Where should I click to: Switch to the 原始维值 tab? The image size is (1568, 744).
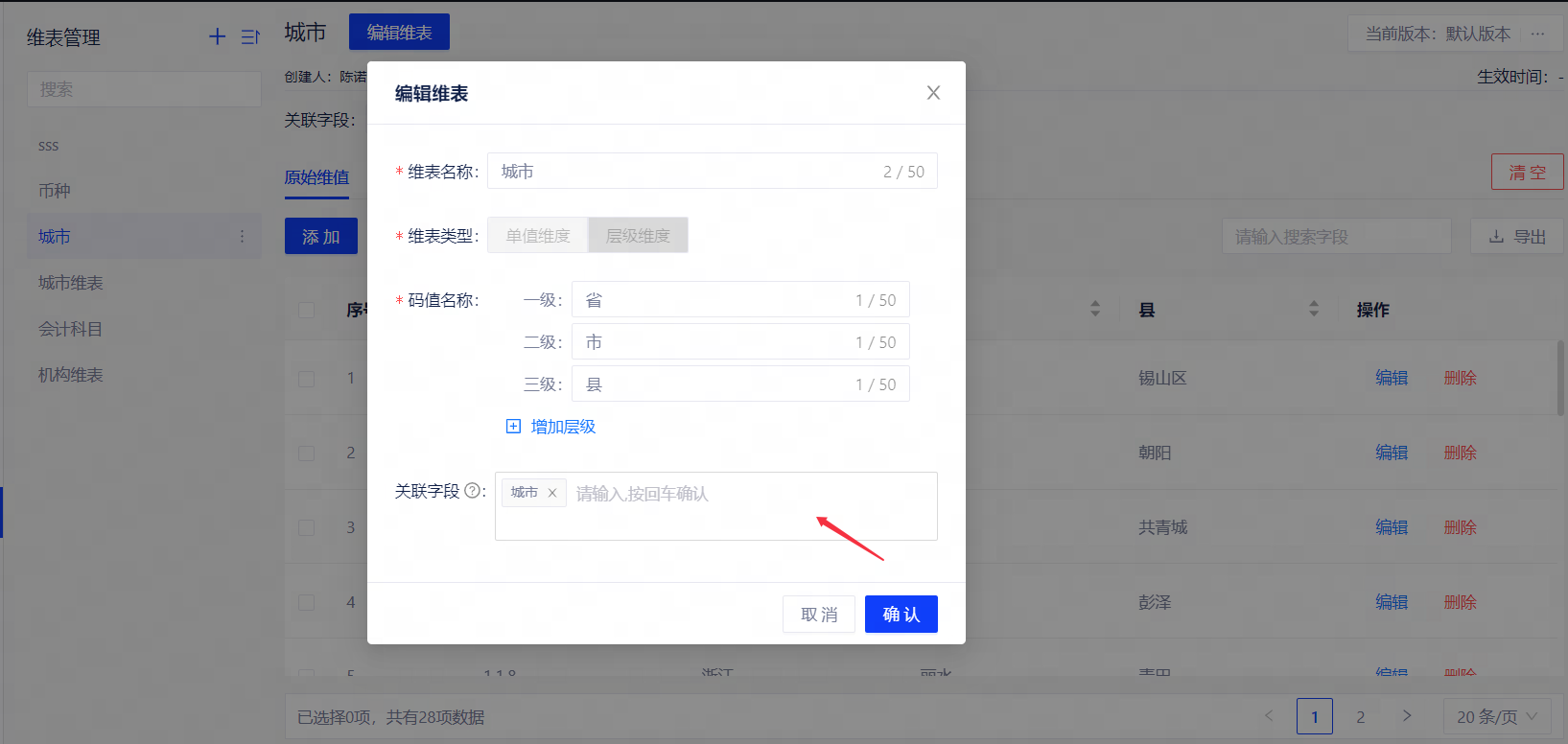tap(316, 177)
